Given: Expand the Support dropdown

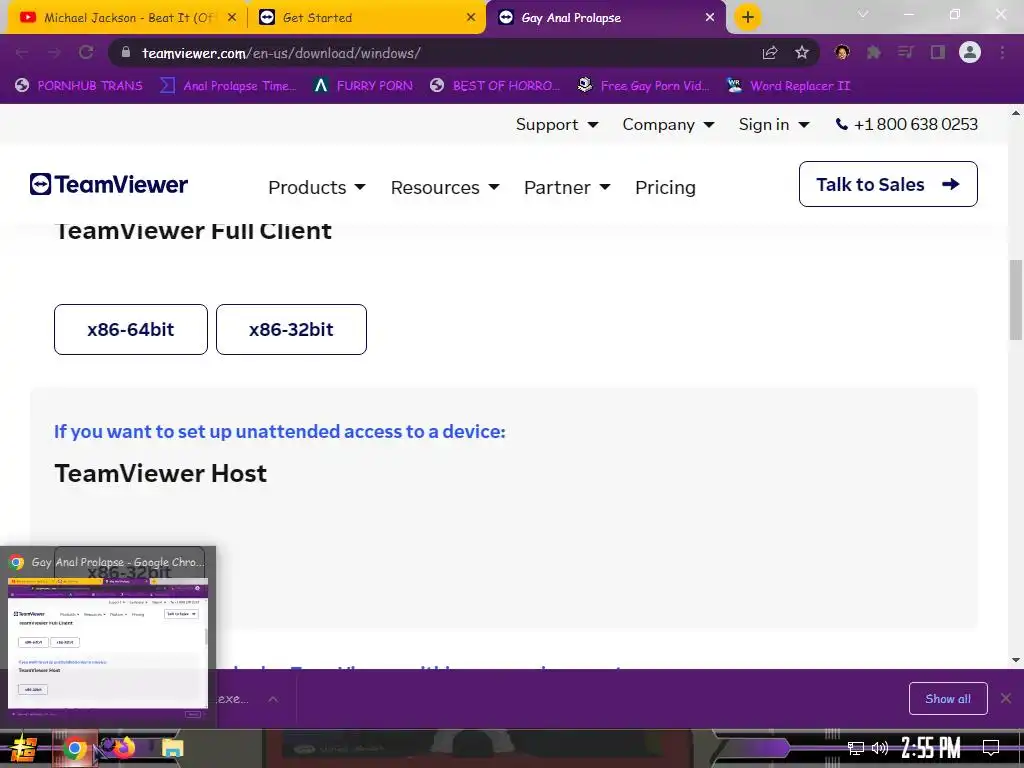Looking at the screenshot, I should [x=556, y=124].
